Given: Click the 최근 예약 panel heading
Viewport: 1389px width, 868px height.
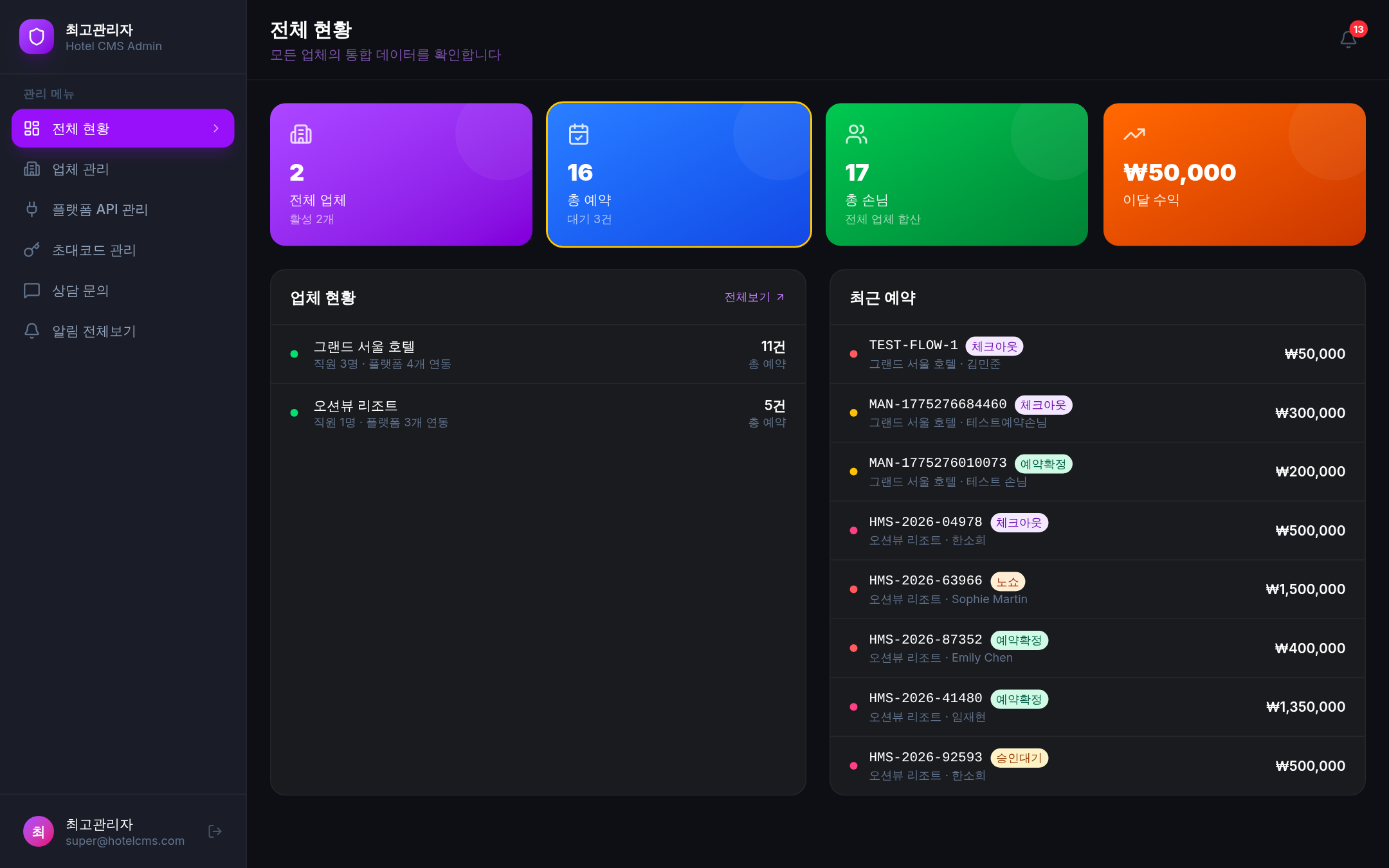Looking at the screenshot, I should pos(882,298).
